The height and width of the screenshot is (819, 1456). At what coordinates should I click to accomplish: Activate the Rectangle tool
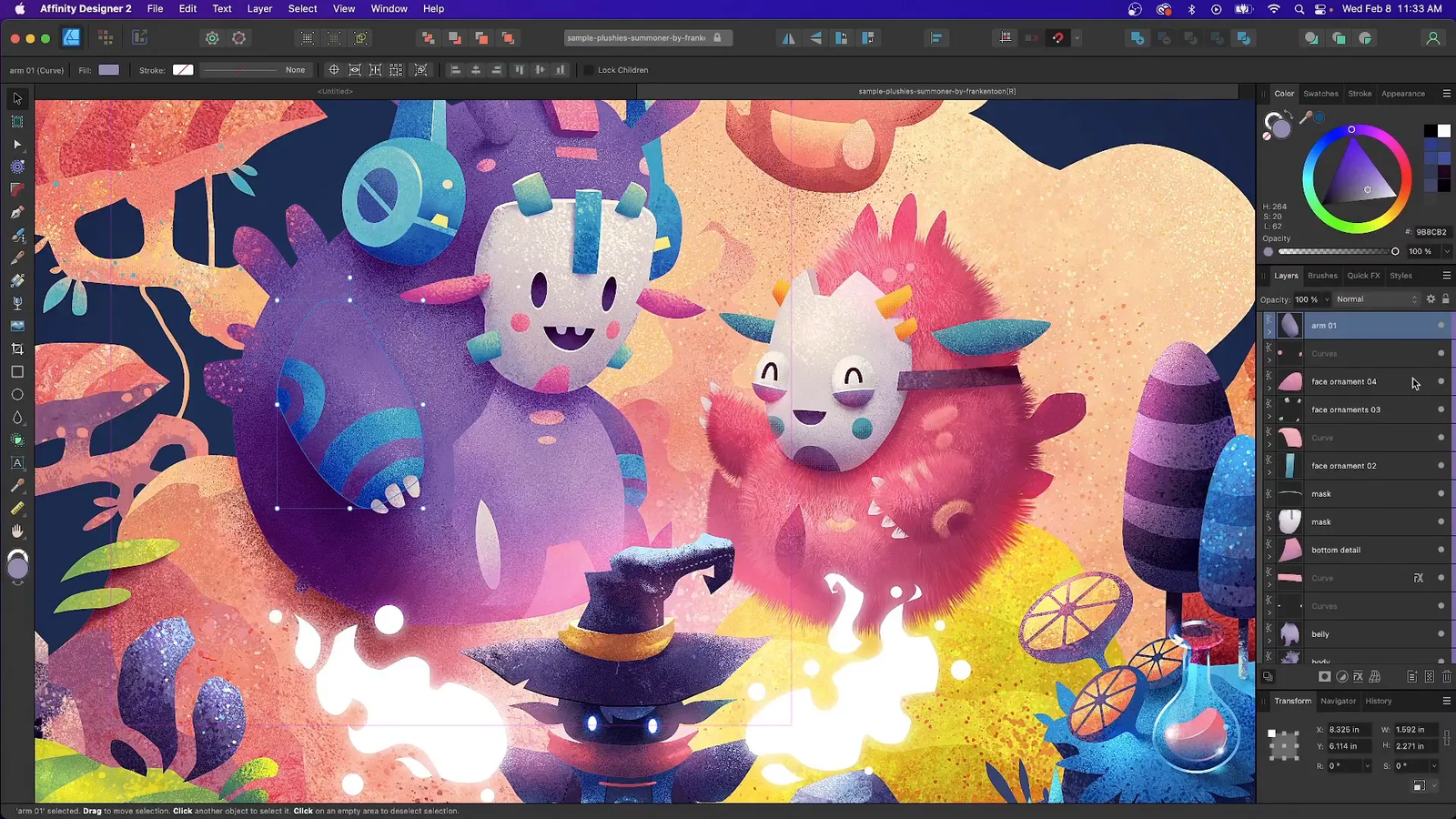point(16,371)
